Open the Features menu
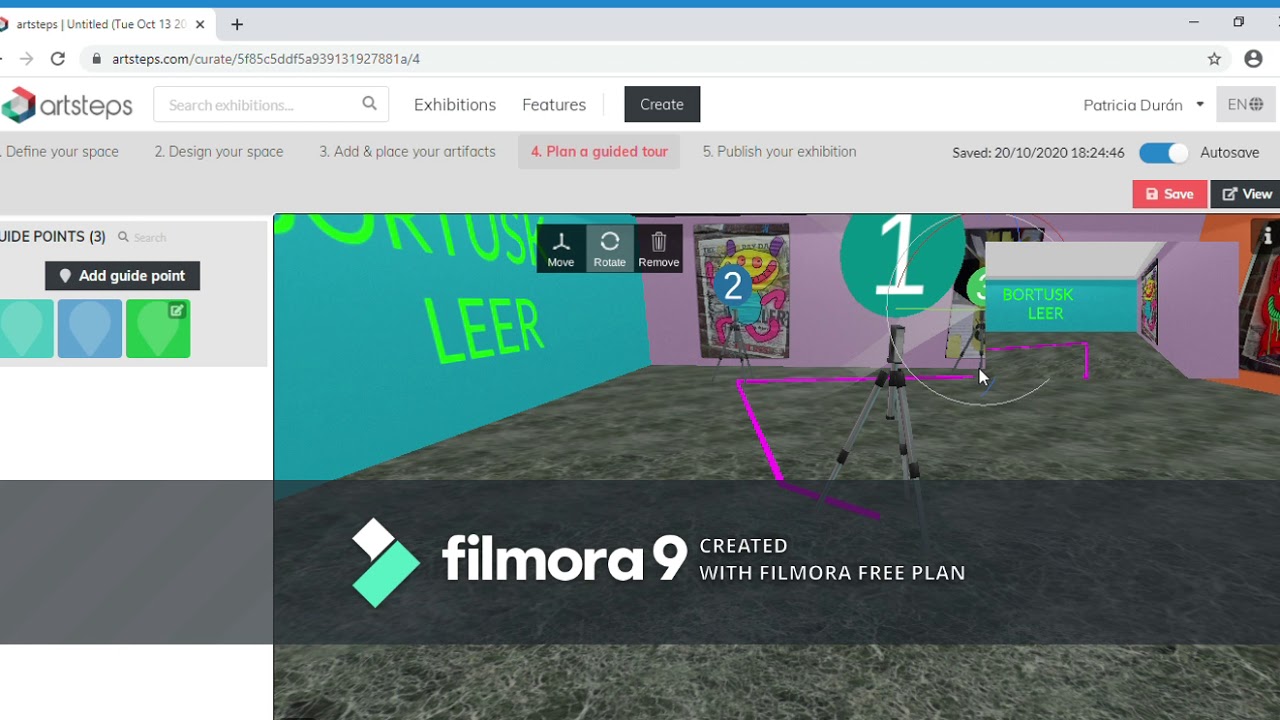This screenshot has width=1280, height=720. [x=554, y=105]
